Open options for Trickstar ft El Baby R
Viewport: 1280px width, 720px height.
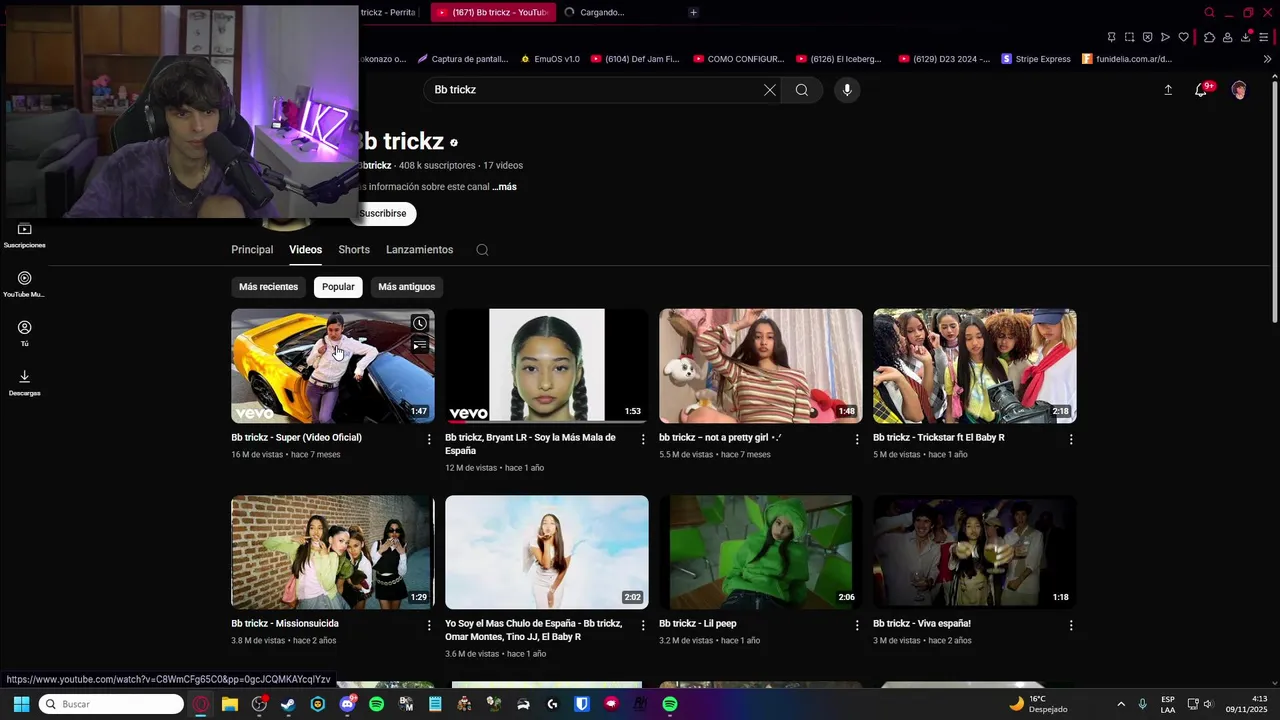1071,439
